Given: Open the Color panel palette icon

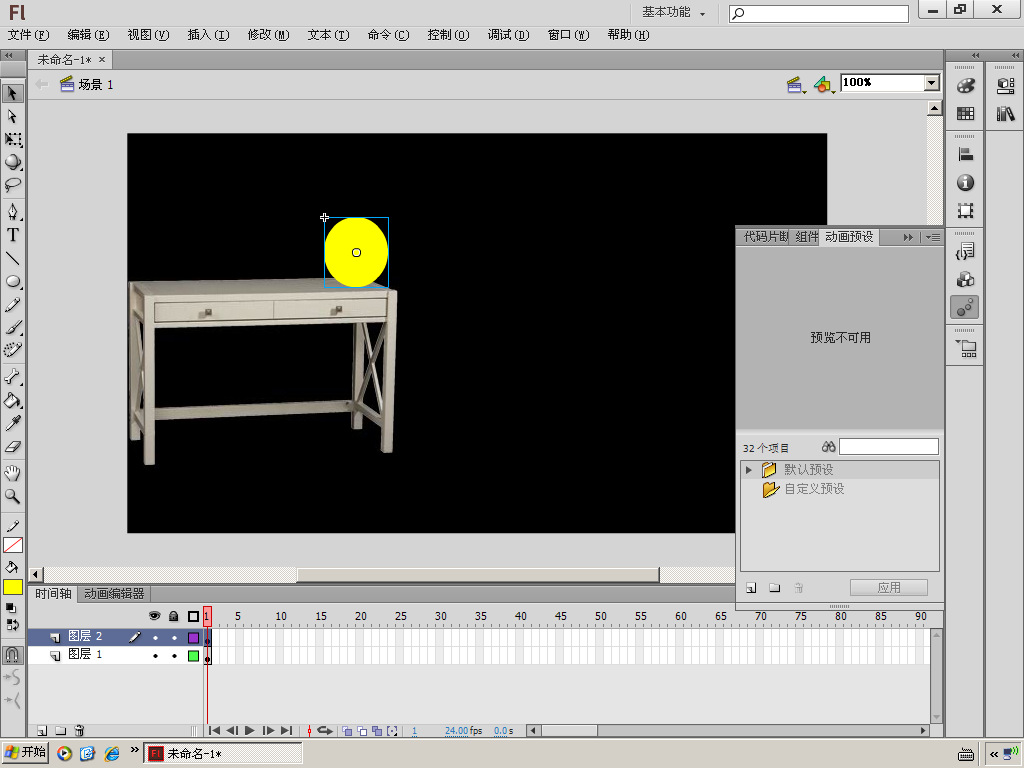Looking at the screenshot, I should (x=965, y=86).
